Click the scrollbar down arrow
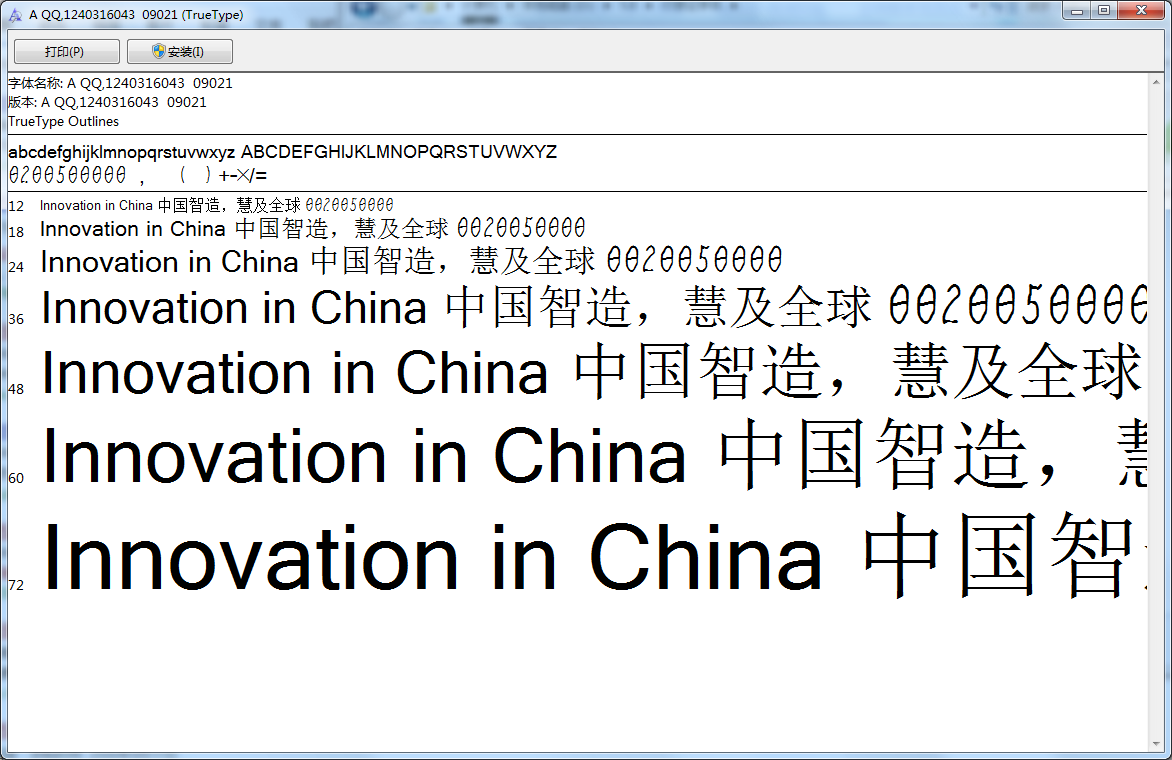Image resolution: width=1172 pixels, height=760 pixels. 1156,744
